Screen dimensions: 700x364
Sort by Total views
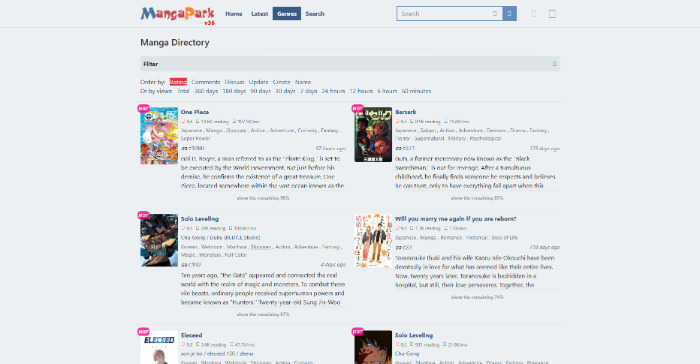pyautogui.click(x=183, y=91)
